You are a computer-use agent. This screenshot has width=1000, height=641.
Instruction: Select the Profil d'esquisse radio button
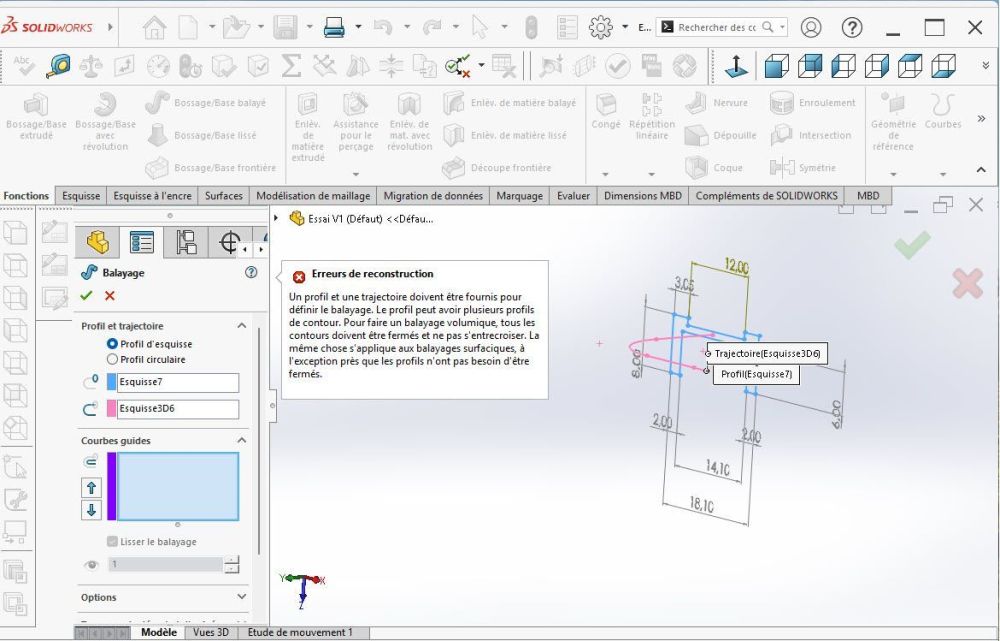click(x=112, y=344)
